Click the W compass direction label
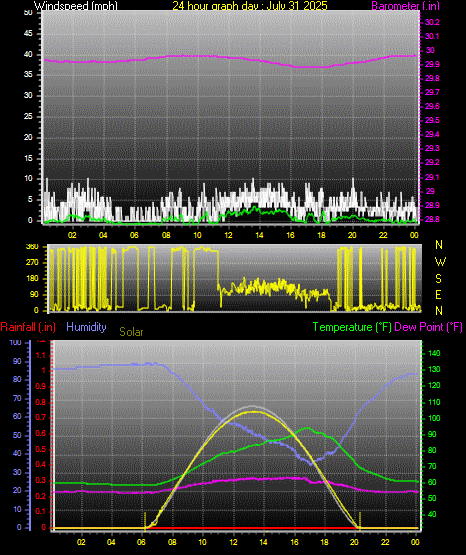This screenshot has height=555, width=466. pos(440,262)
